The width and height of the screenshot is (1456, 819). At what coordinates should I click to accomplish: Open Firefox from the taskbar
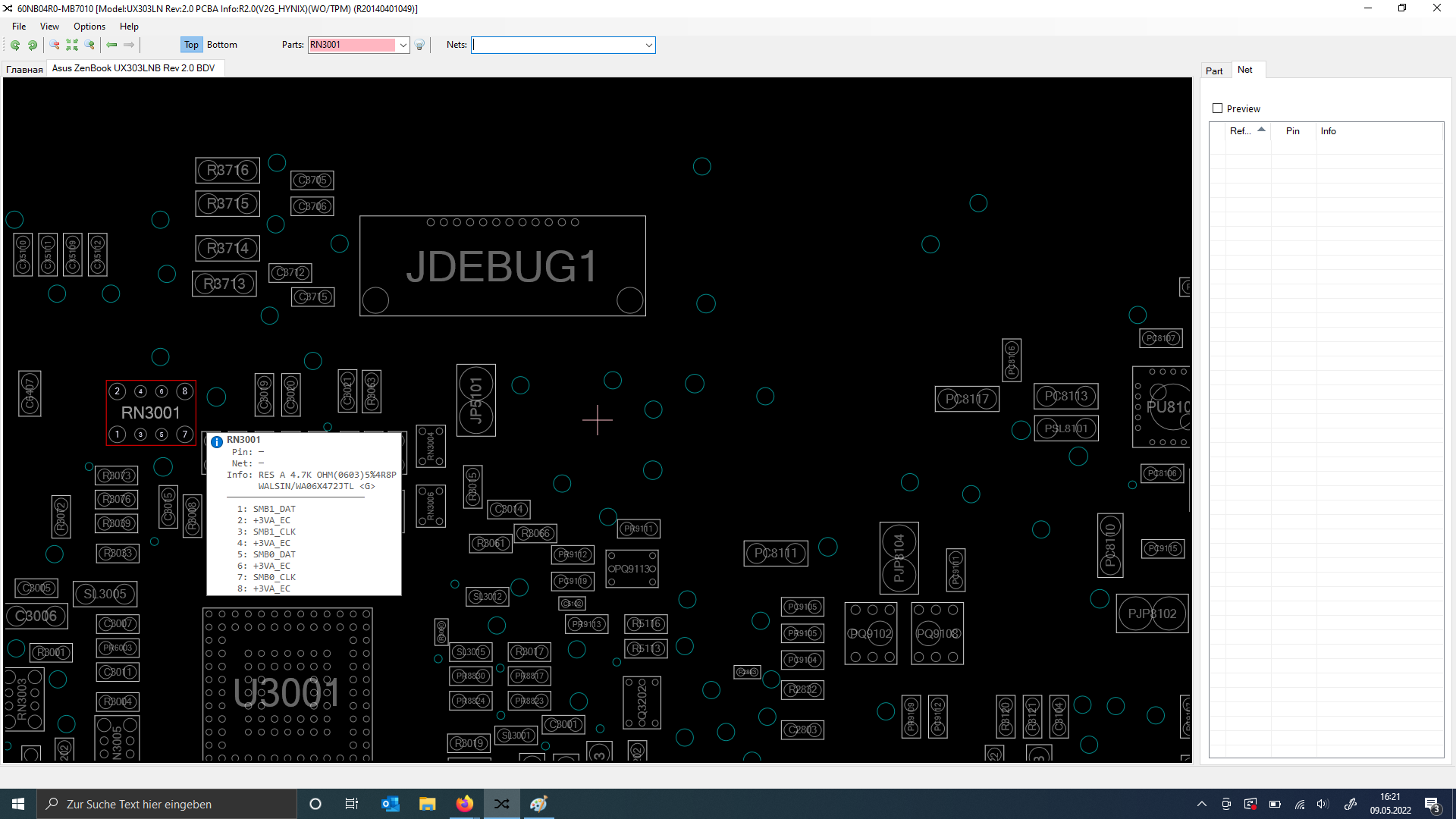(464, 804)
